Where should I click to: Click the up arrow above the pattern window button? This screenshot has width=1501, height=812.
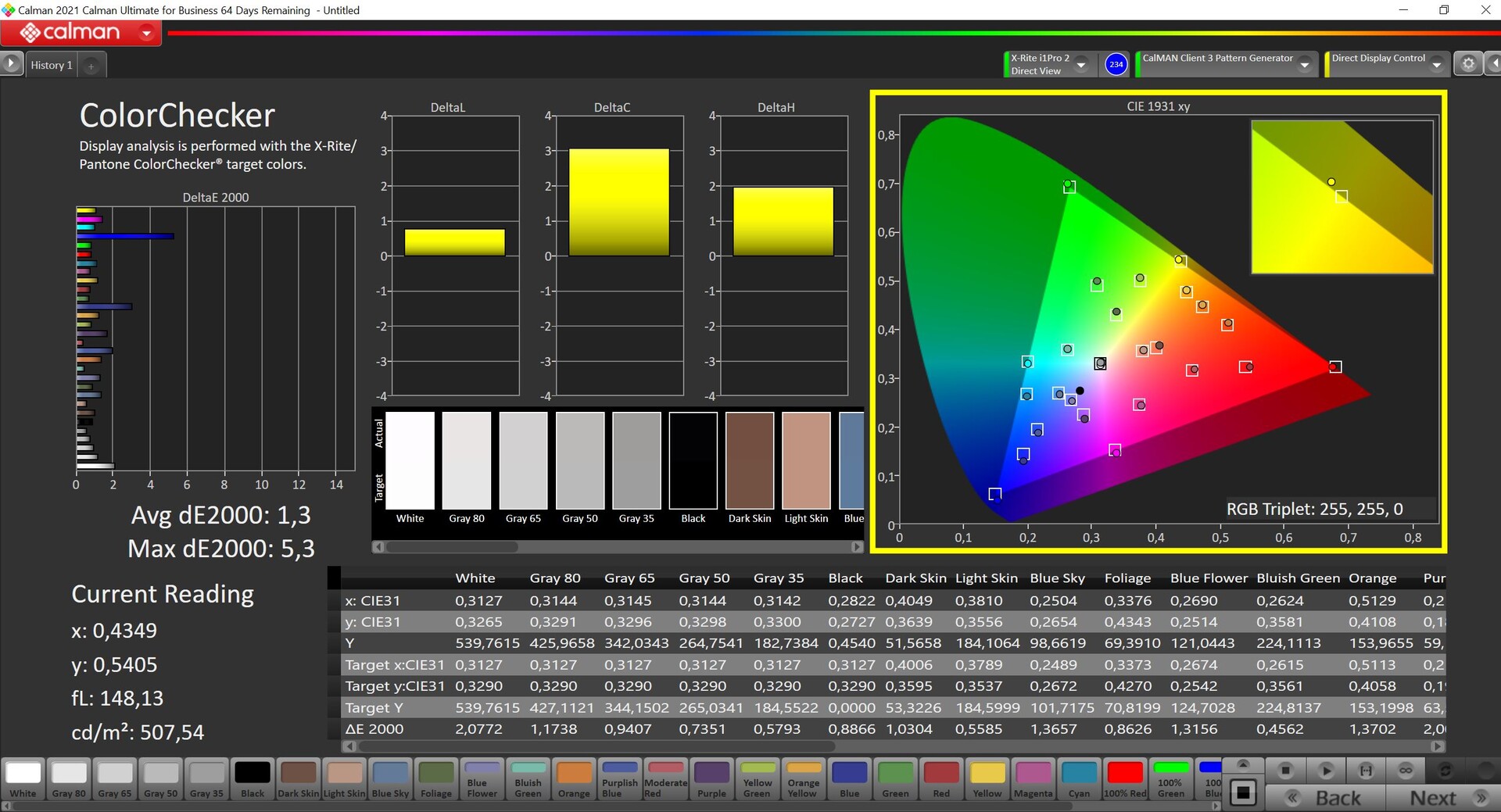tap(1243, 764)
